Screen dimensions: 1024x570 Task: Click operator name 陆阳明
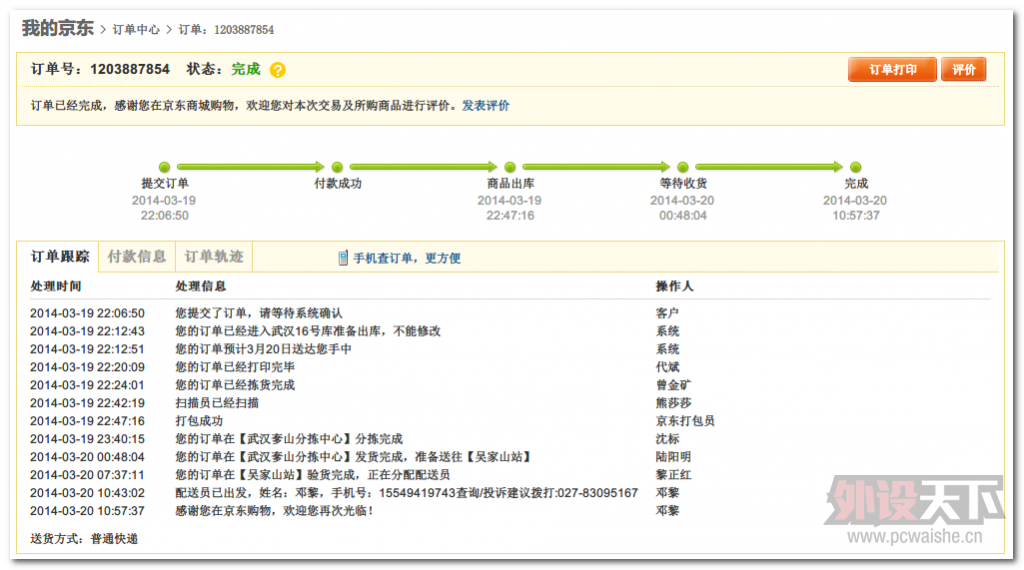coord(673,457)
